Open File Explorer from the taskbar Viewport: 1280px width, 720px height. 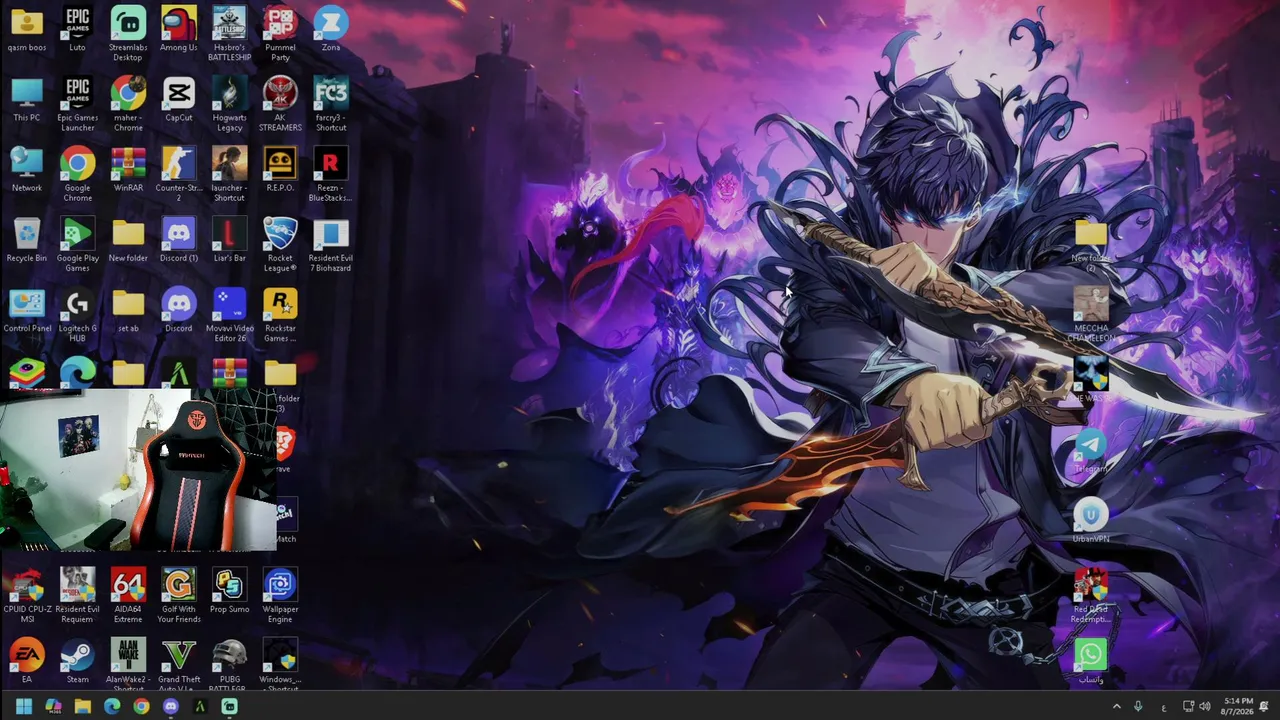(x=82, y=707)
